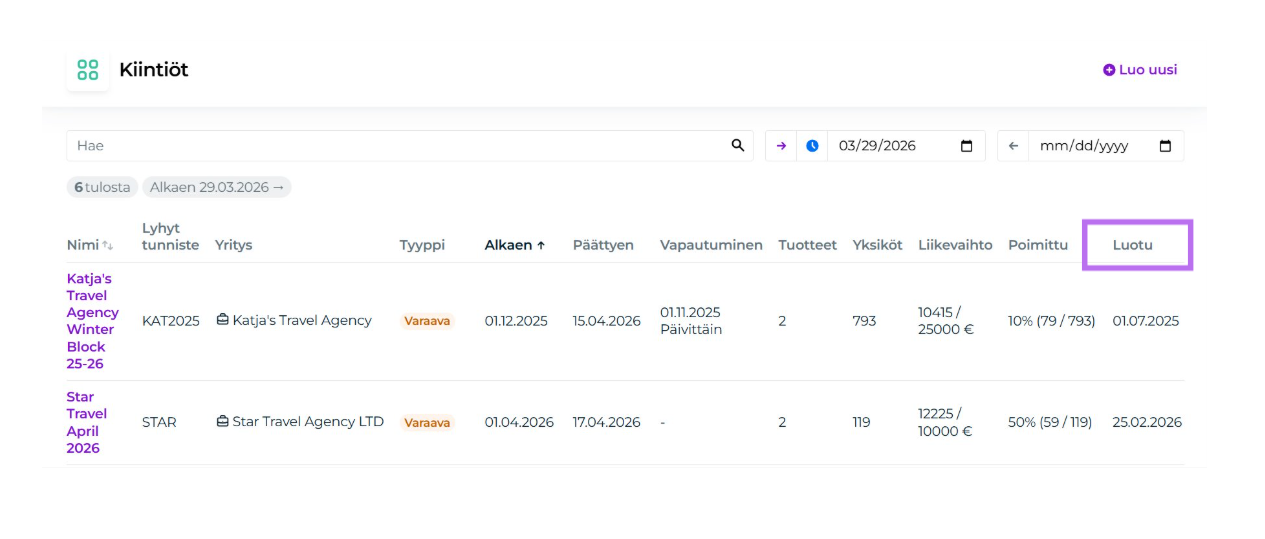
Task: Open the Star Travel April 2026 link
Action: [x=87, y=422]
